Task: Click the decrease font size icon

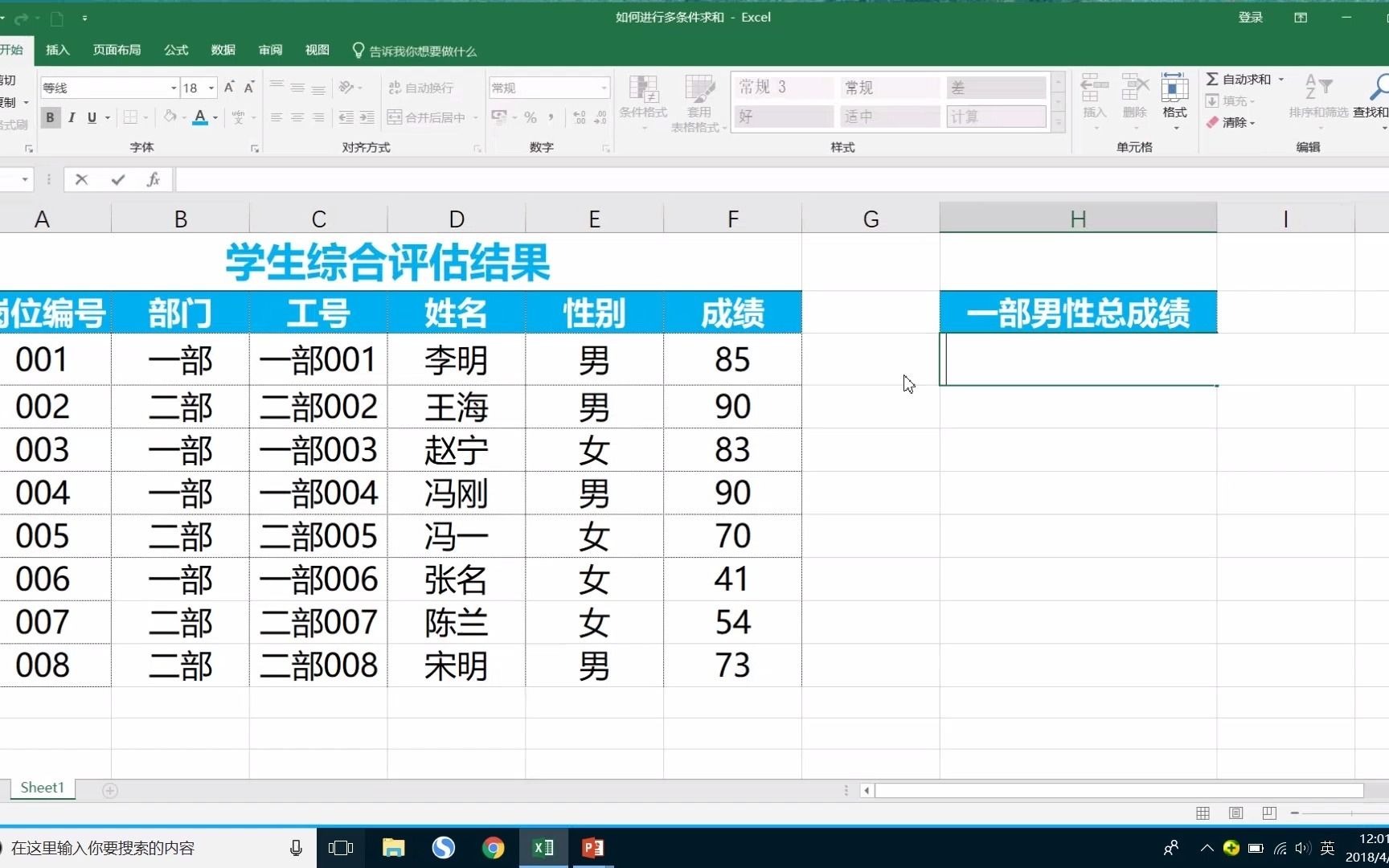Action: tap(249, 87)
